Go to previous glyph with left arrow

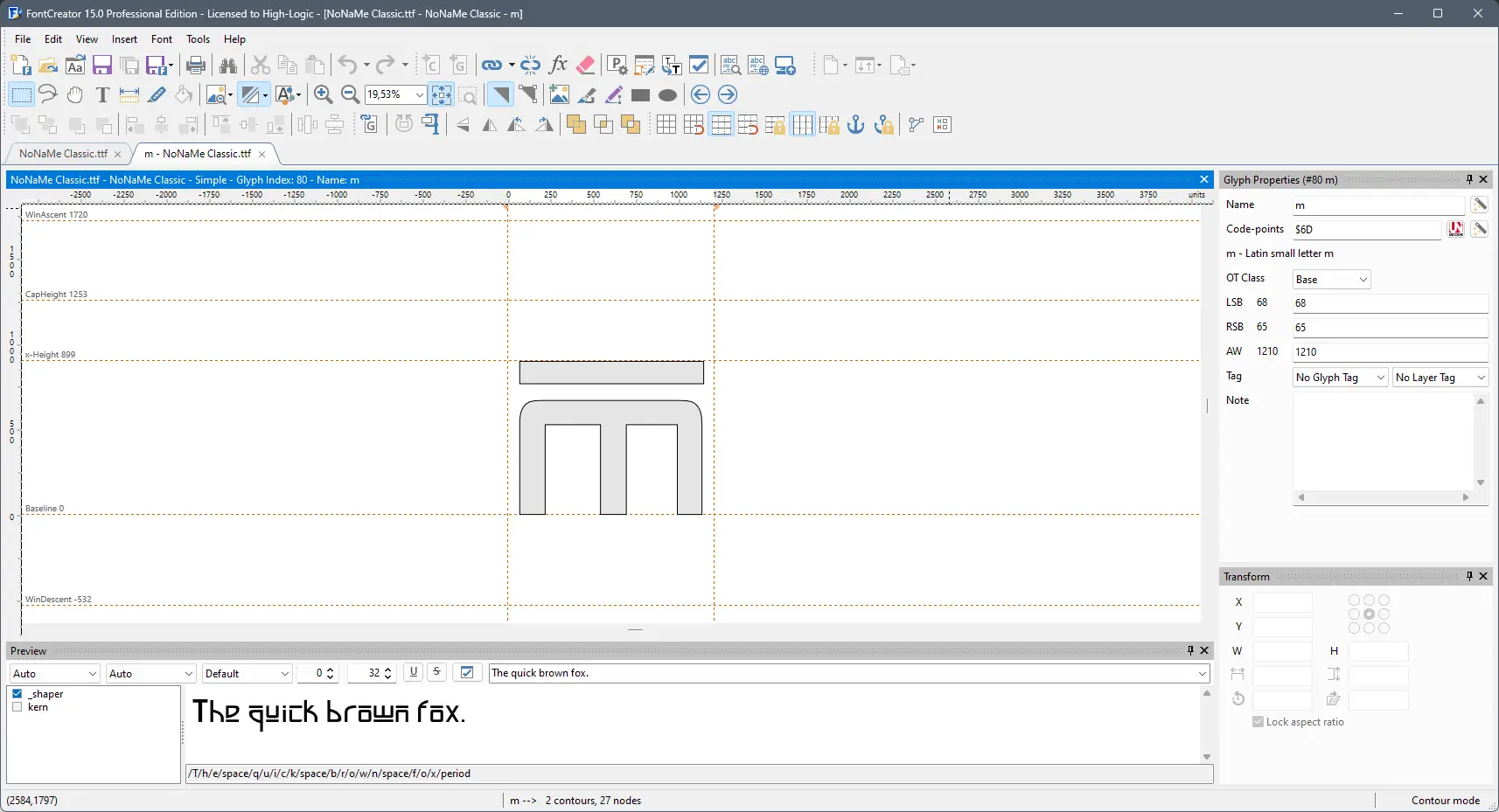[x=700, y=94]
